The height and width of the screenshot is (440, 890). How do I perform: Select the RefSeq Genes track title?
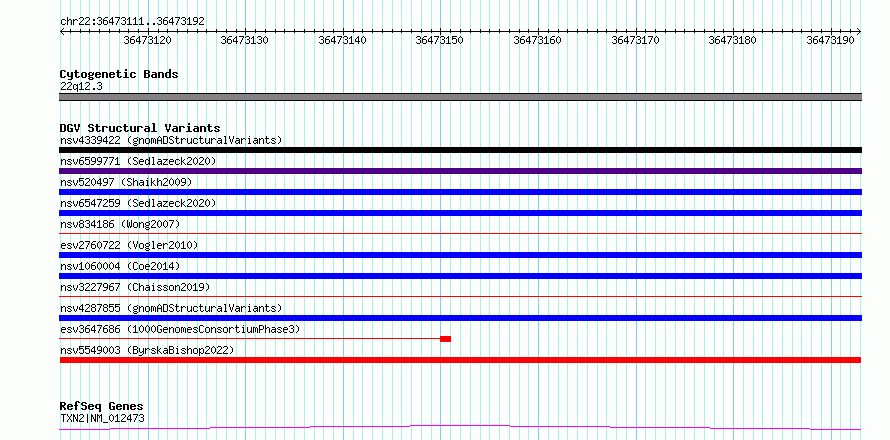point(102,407)
